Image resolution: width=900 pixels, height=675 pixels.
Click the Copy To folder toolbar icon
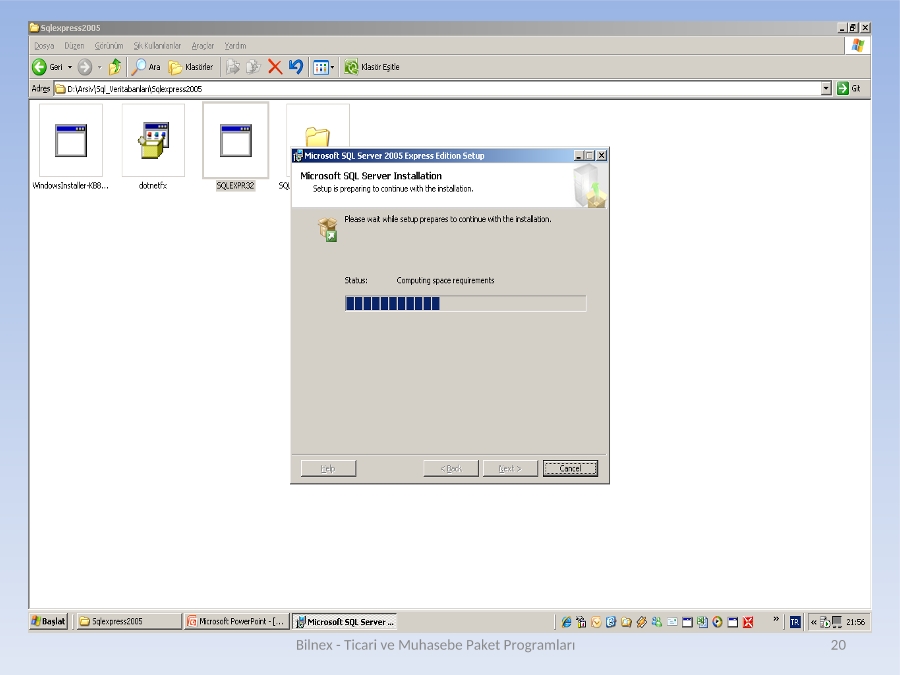(253, 67)
